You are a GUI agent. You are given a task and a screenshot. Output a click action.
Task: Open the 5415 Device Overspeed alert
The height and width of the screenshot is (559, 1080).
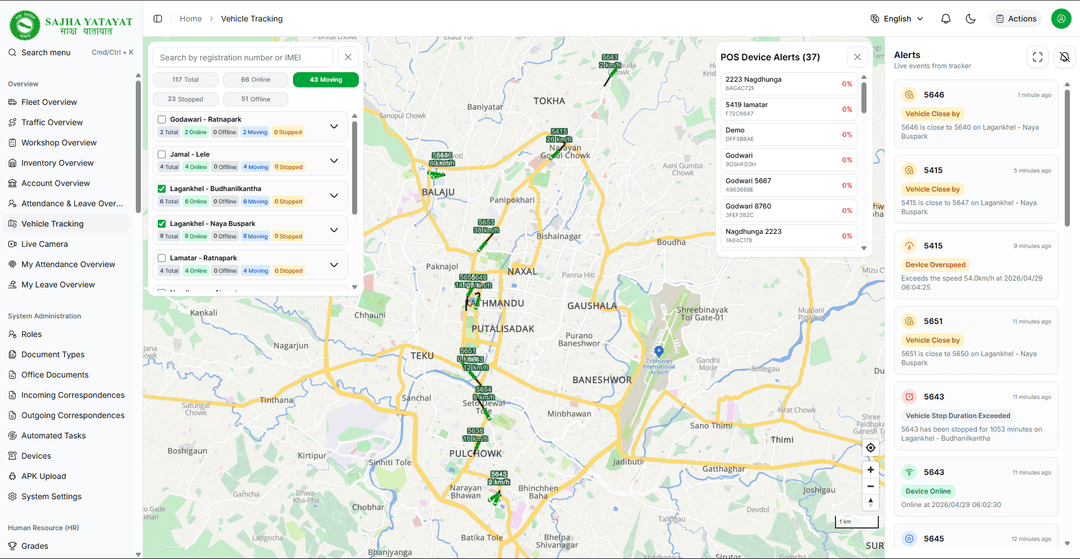pyautogui.click(x=975, y=264)
